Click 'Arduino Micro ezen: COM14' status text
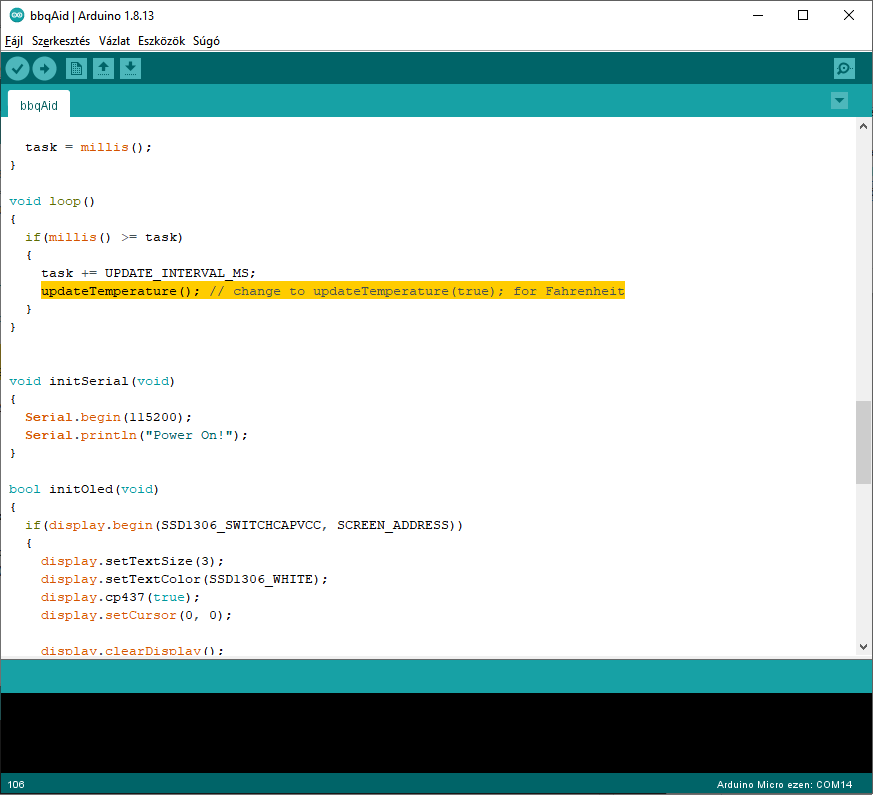This screenshot has width=873, height=795. click(x=784, y=784)
